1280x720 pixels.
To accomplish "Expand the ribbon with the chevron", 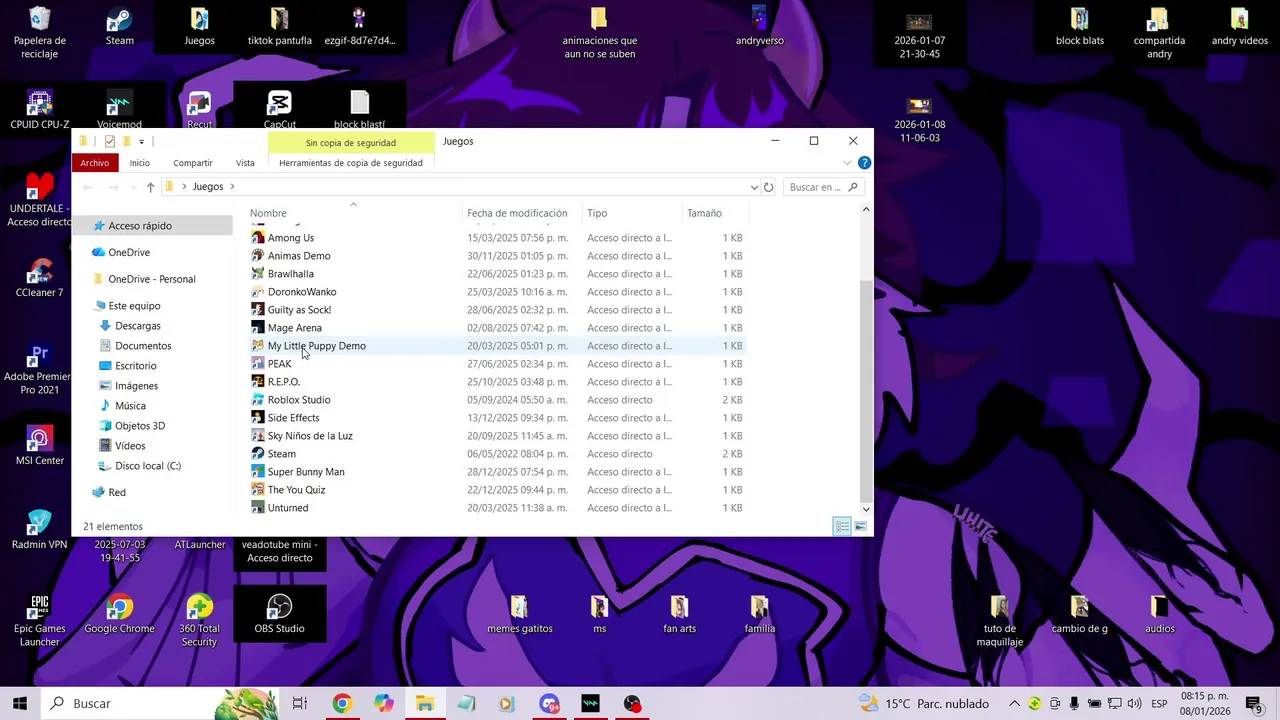I will point(848,163).
